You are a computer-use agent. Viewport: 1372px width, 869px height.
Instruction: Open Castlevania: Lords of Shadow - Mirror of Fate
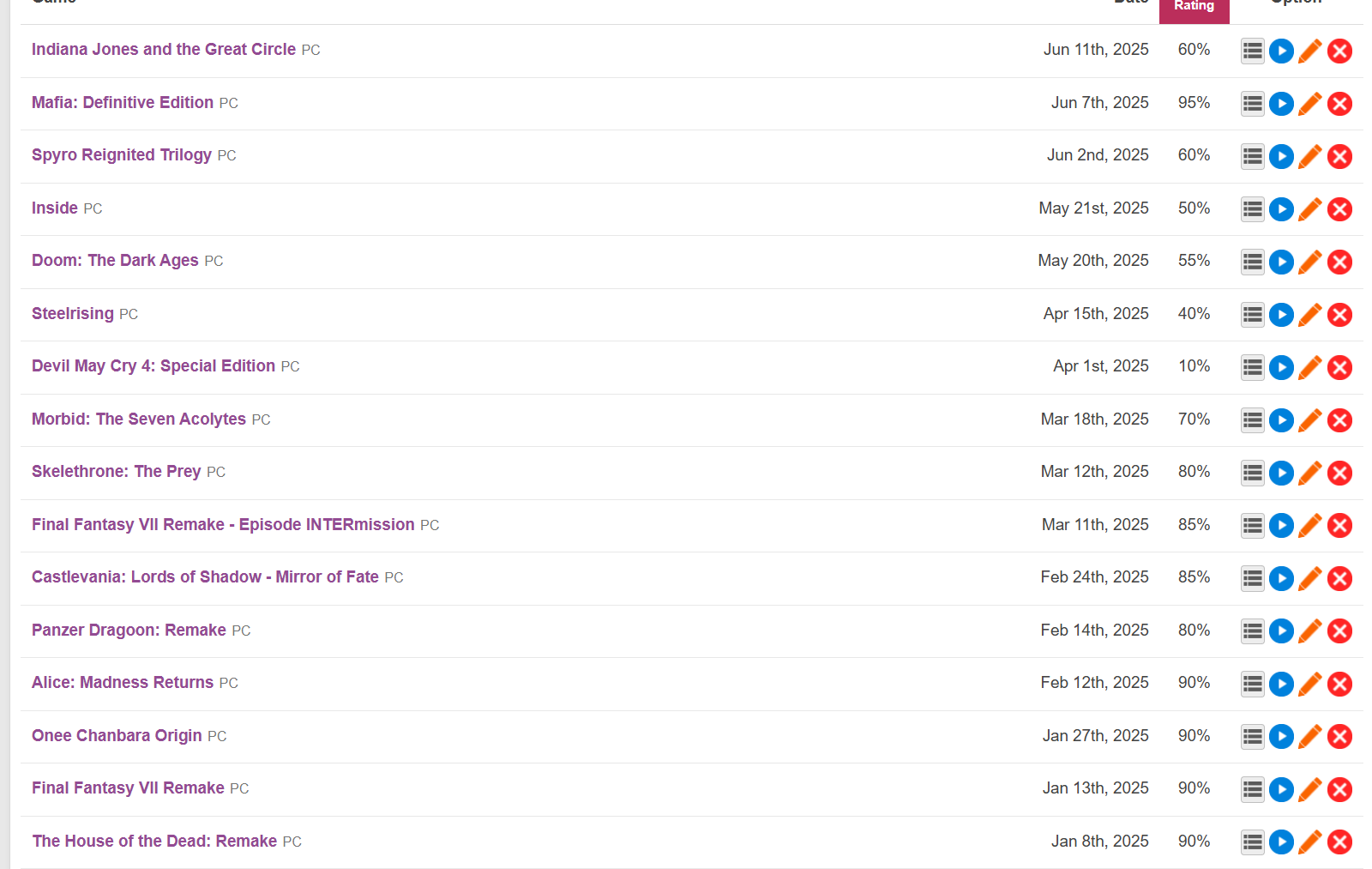pyautogui.click(x=205, y=577)
